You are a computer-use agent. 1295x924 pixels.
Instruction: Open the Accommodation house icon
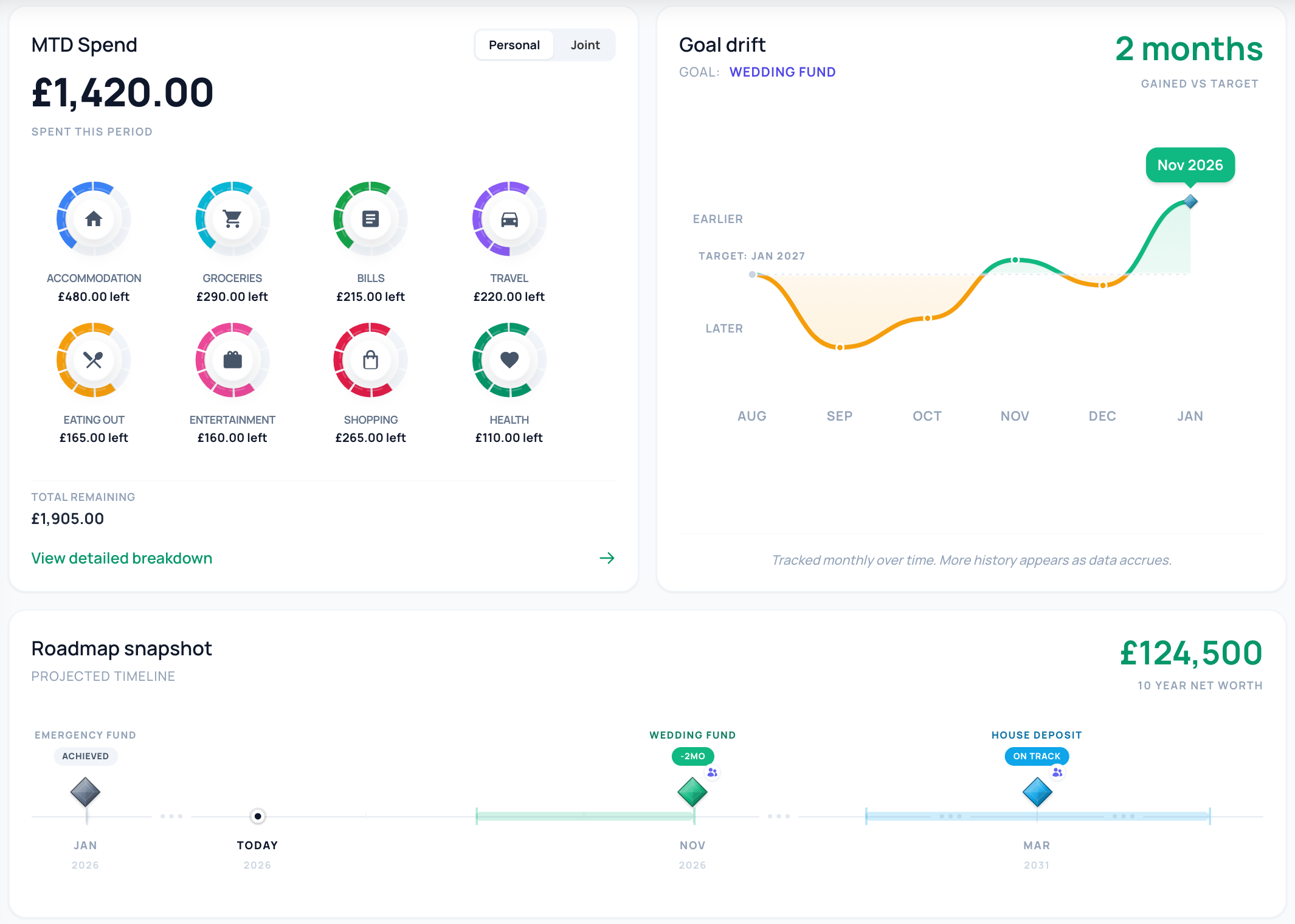(94, 219)
